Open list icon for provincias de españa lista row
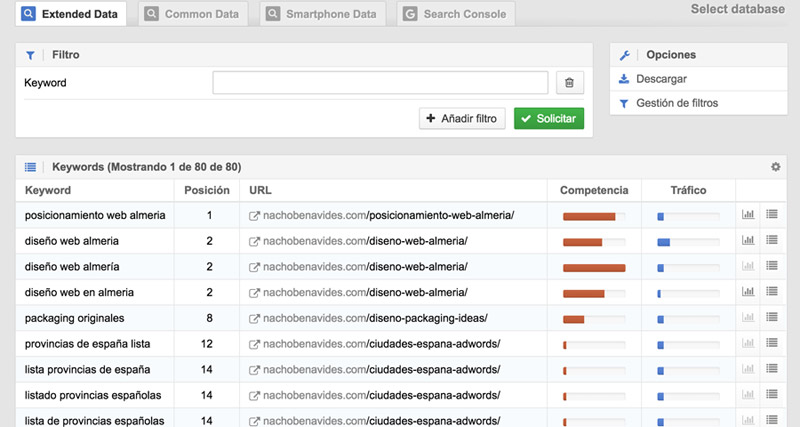This screenshot has width=800, height=427. (x=772, y=343)
